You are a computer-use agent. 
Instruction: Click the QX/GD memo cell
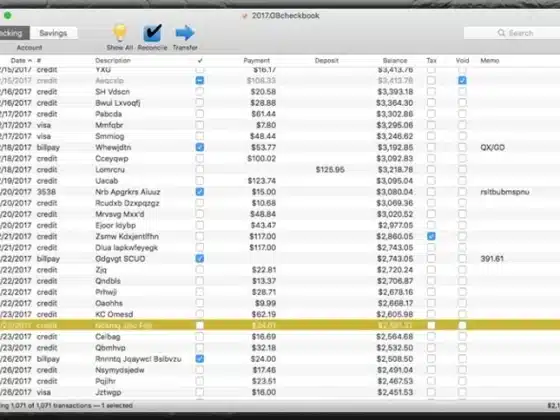tap(492, 147)
